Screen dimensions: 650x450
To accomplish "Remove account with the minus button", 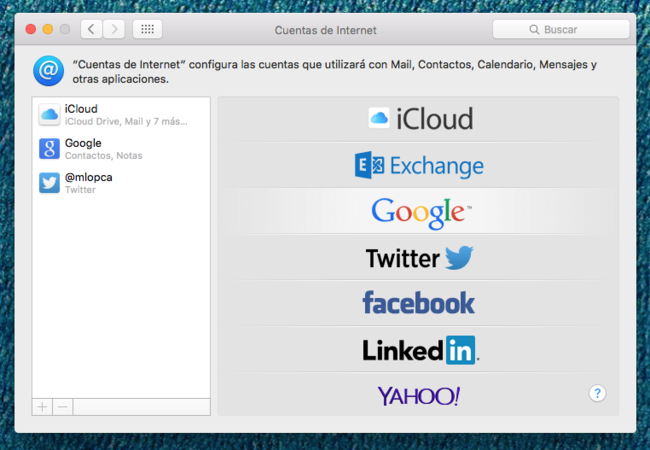I will [x=63, y=407].
